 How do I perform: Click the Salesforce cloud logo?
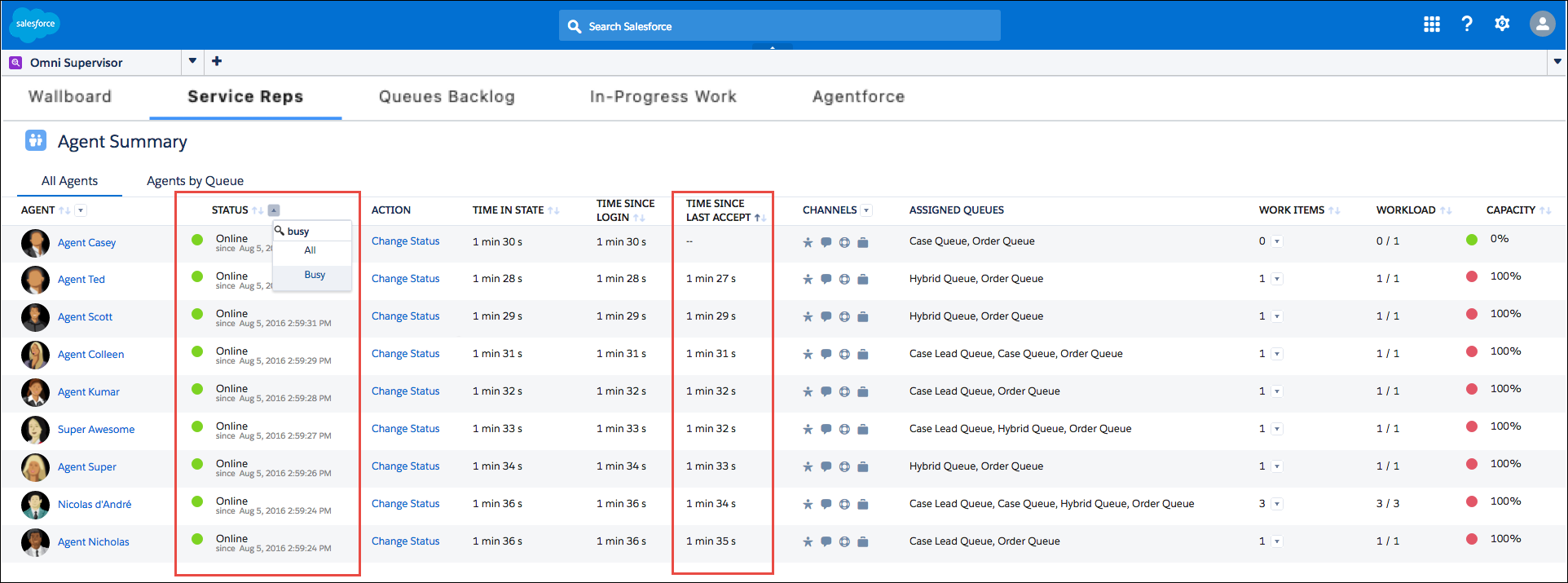pos(34,24)
